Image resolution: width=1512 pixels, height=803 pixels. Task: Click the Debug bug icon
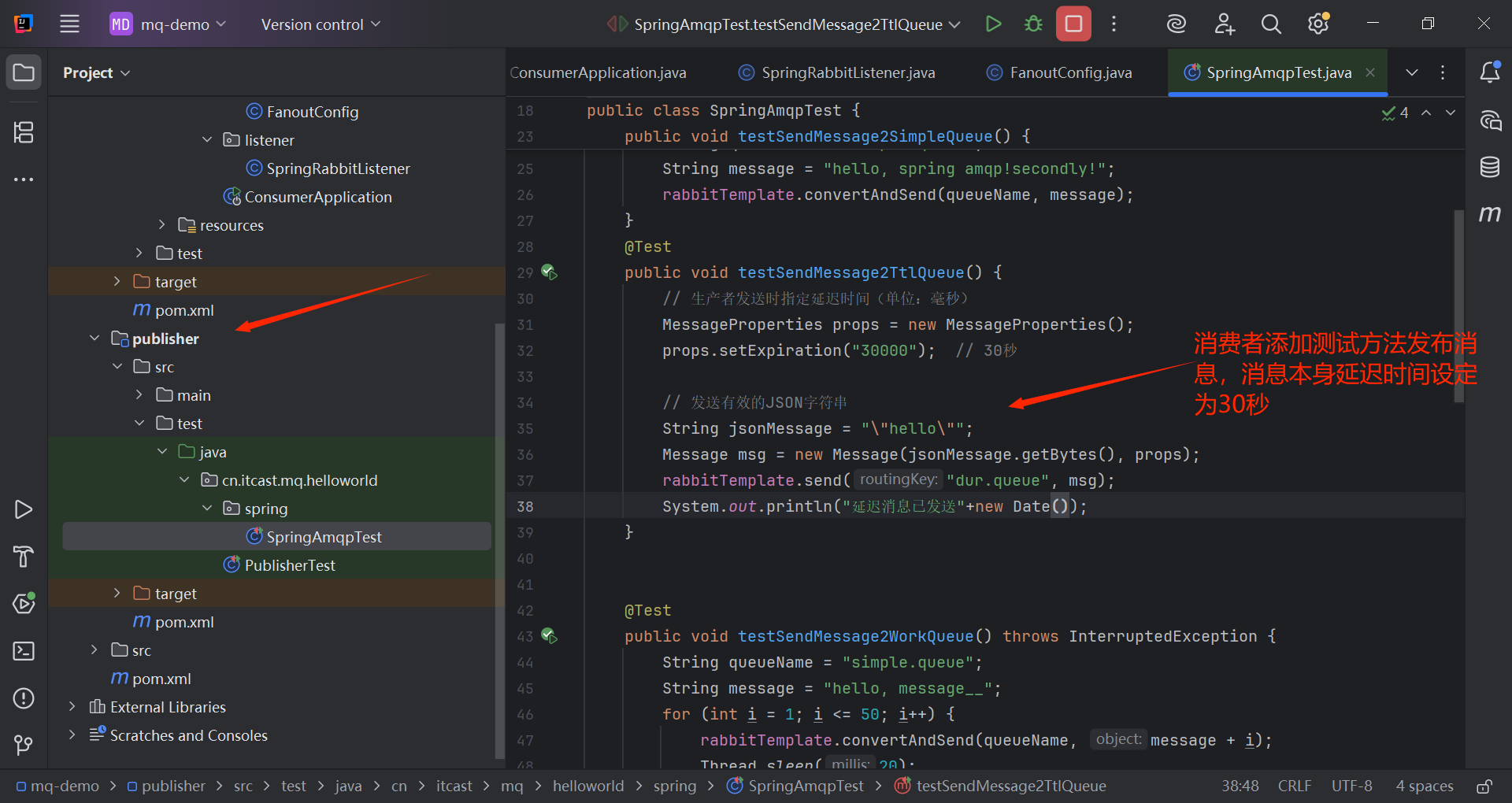(1033, 24)
